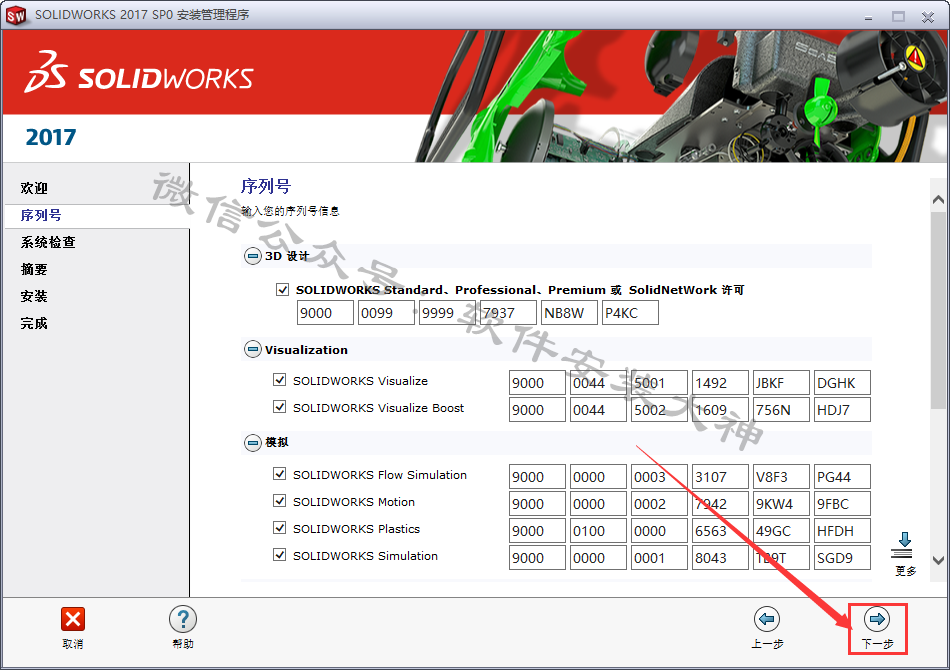Click the SW application icon in title bar
This screenshot has width=950, height=670.
click(16, 15)
